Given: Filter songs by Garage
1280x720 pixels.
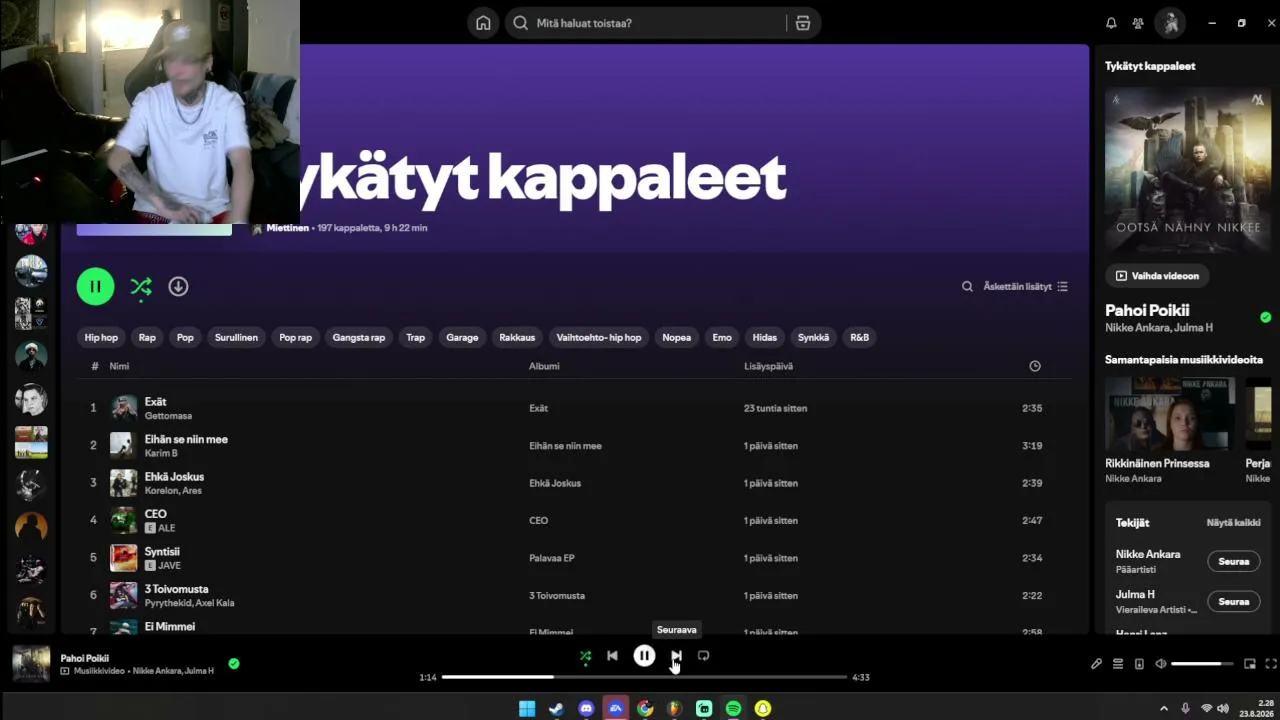Looking at the screenshot, I should [462, 338].
